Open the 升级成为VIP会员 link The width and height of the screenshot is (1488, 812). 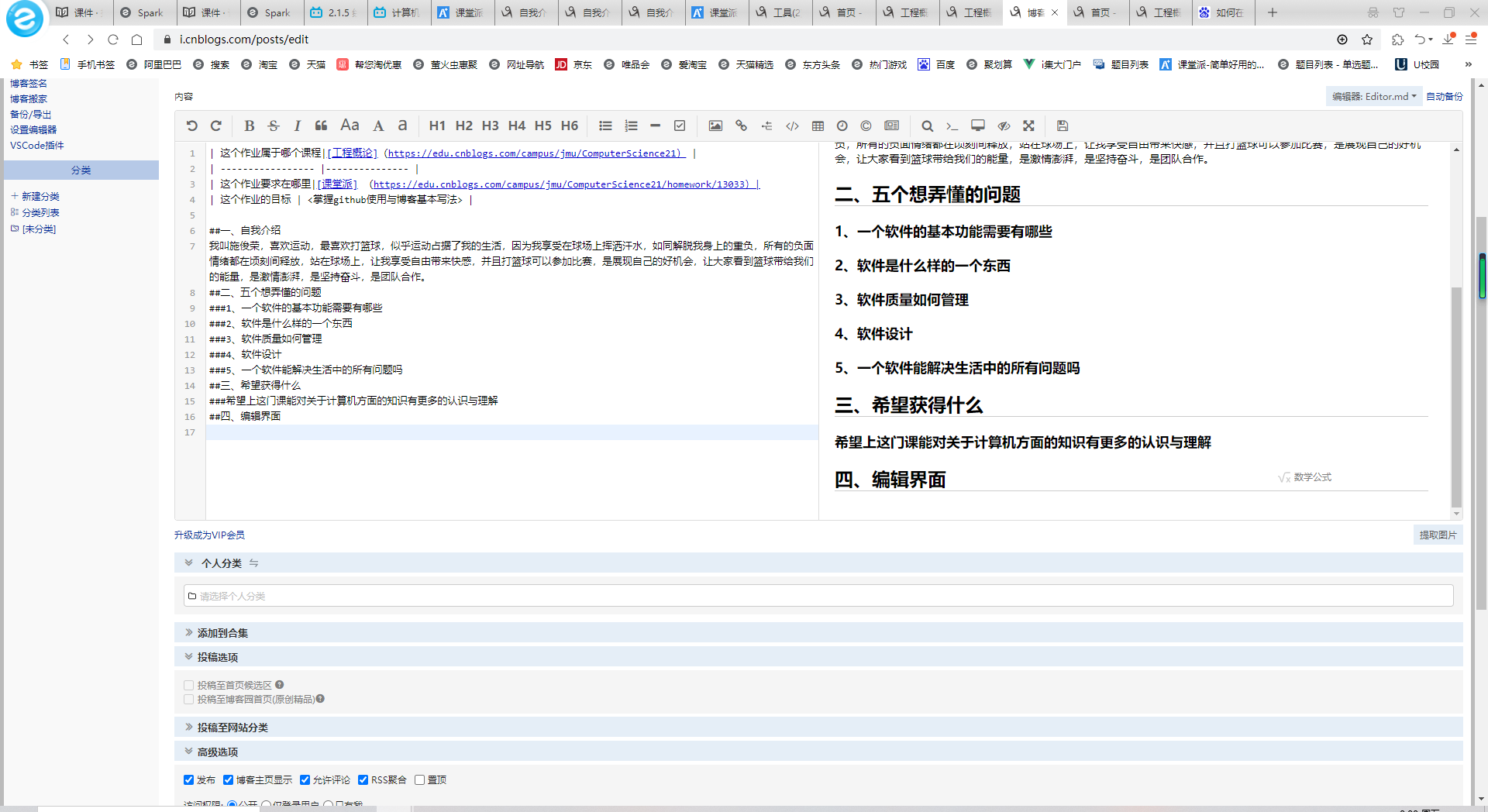208,535
